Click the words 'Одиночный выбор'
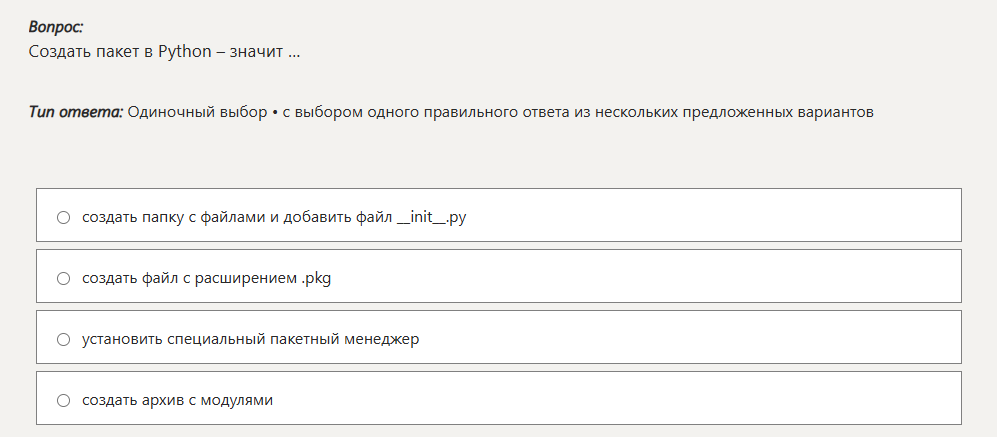Viewport: 997px width, 437px height. tap(198, 113)
